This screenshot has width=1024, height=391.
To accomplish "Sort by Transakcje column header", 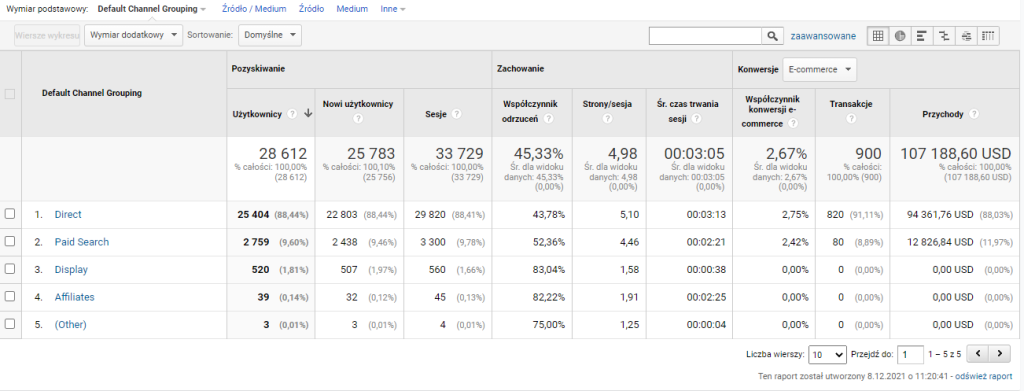I will (x=852, y=104).
